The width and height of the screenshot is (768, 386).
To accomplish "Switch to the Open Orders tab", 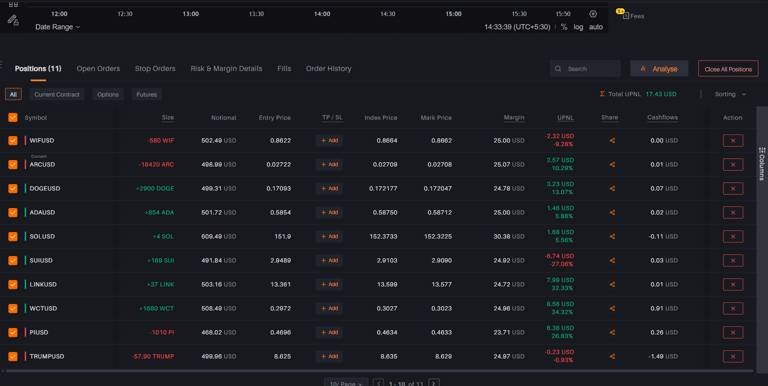I will (x=98, y=69).
